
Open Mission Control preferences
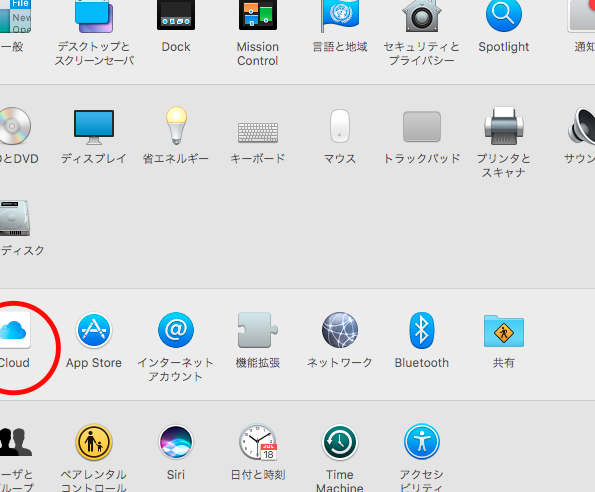258,15
